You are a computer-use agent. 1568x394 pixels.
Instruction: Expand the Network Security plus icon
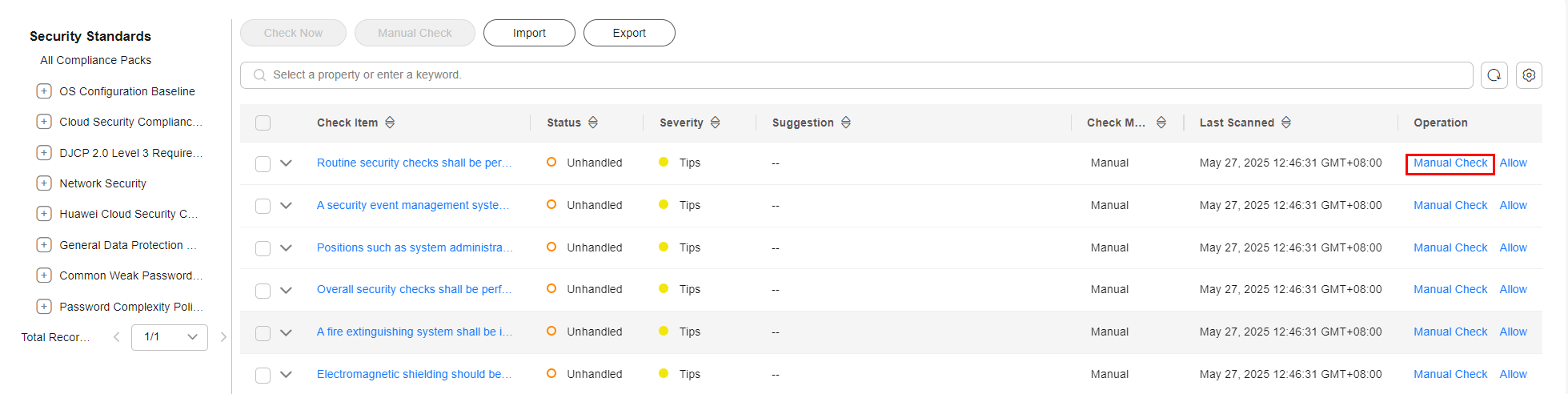[44, 183]
